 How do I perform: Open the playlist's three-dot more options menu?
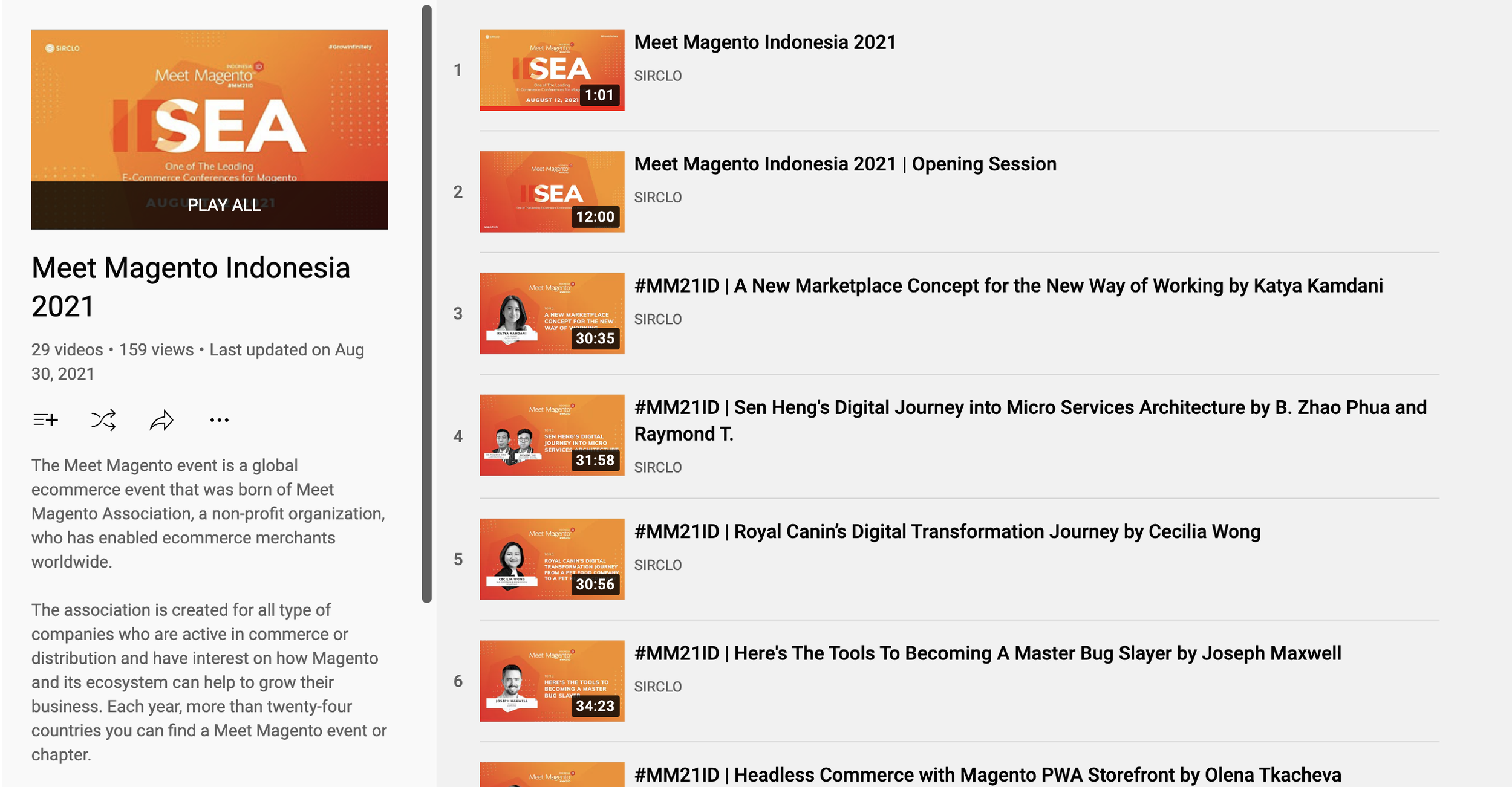coord(219,419)
